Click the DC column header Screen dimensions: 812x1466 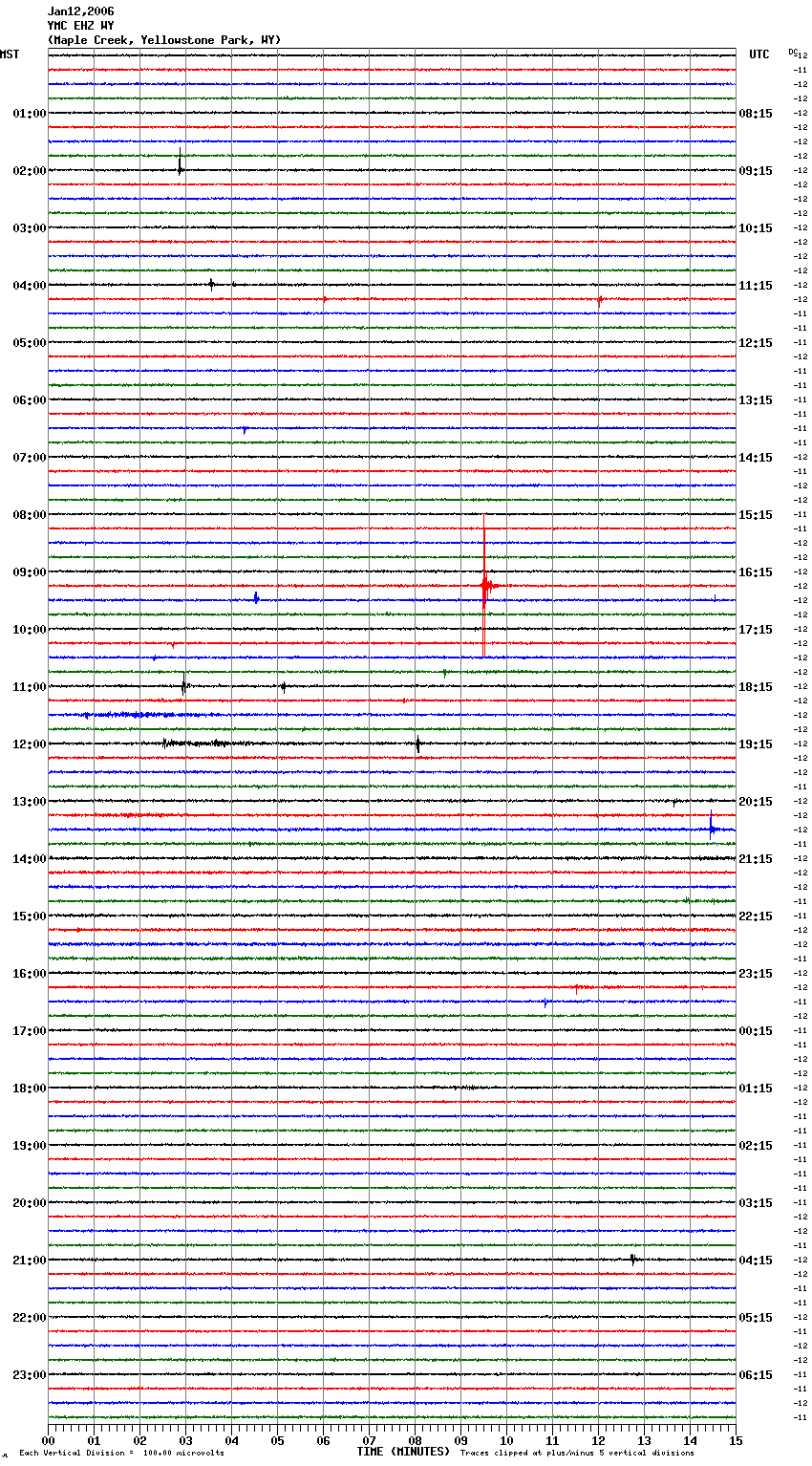coord(792,52)
